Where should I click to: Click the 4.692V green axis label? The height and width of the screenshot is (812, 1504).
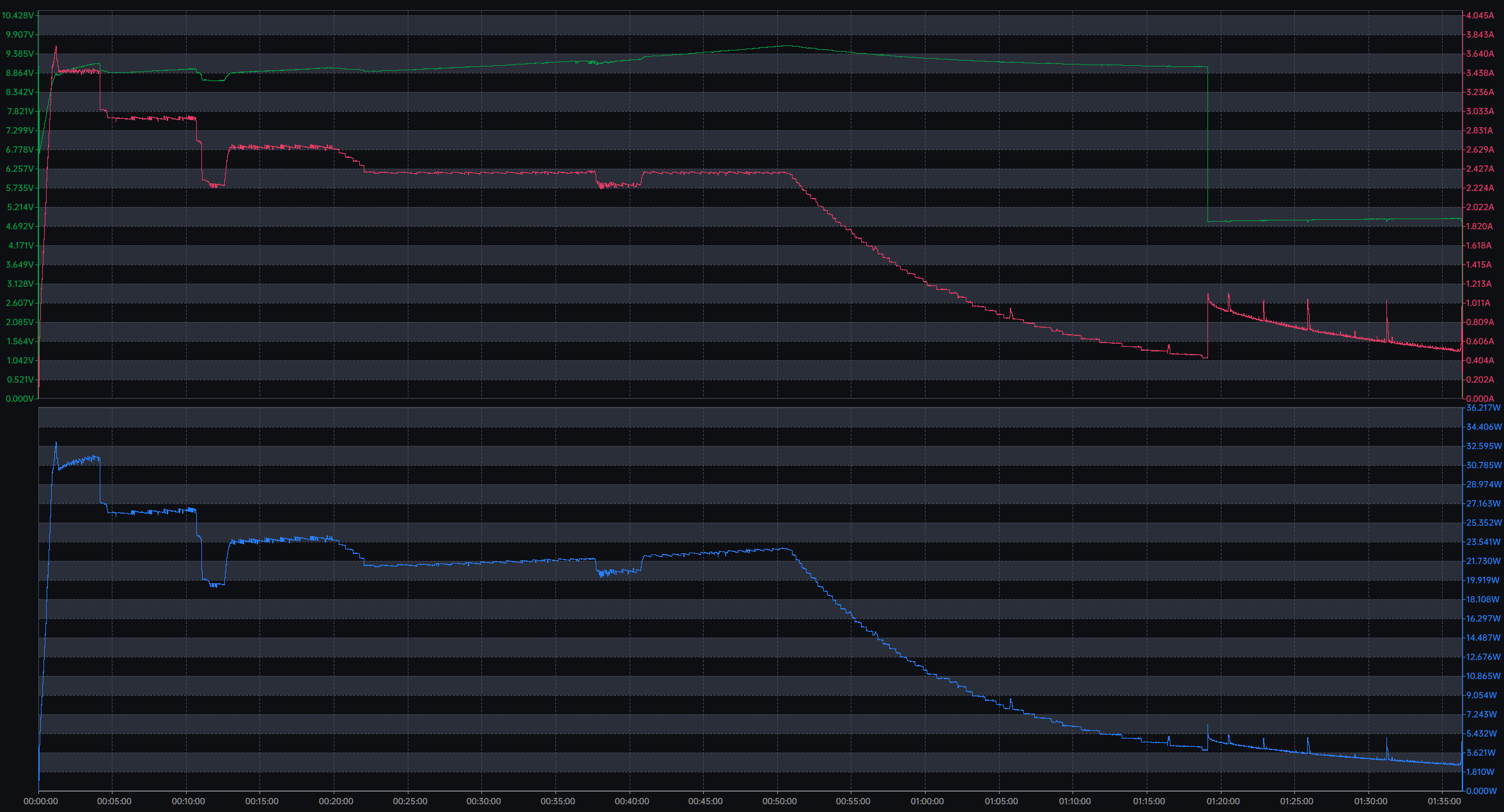coord(19,226)
